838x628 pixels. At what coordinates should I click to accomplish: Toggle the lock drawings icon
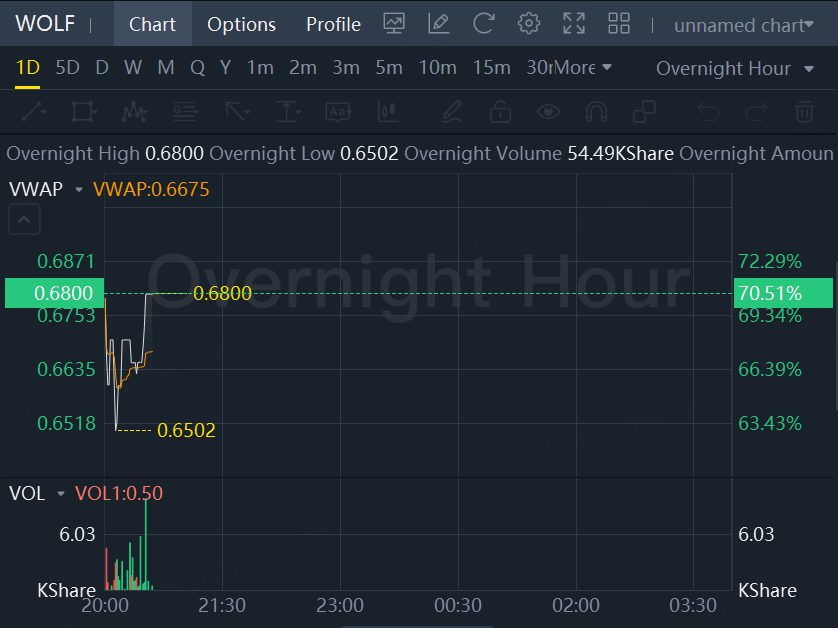(500, 112)
